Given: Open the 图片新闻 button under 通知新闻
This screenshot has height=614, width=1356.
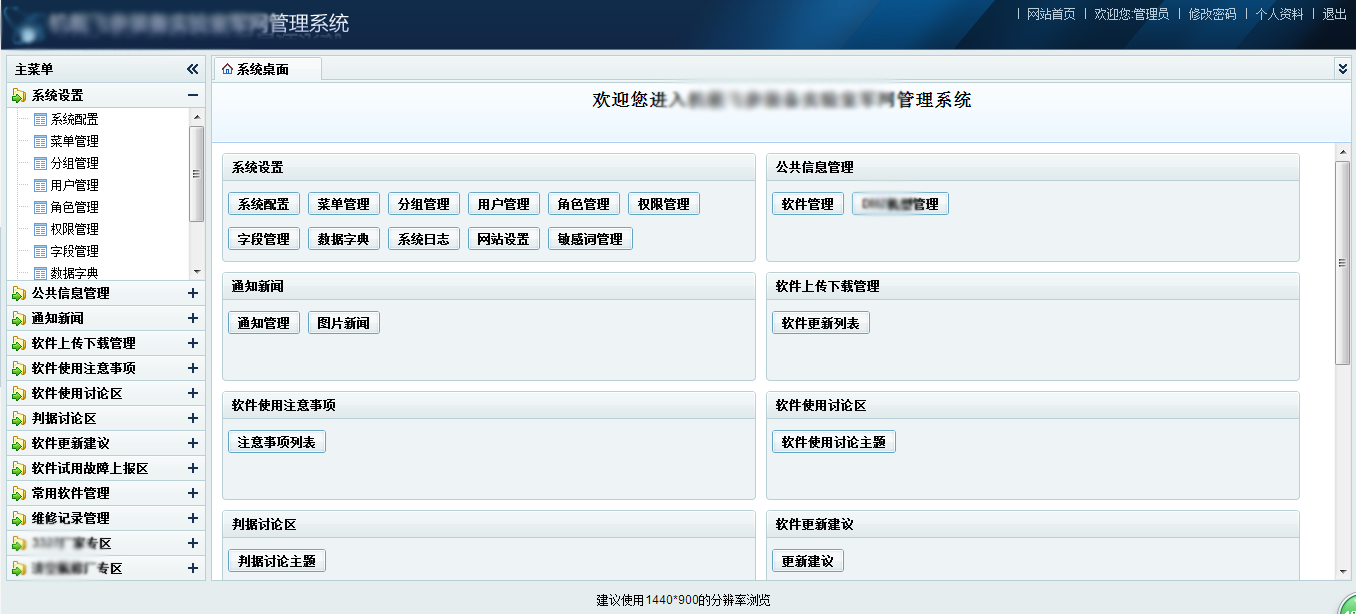Looking at the screenshot, I should (343, 323).
